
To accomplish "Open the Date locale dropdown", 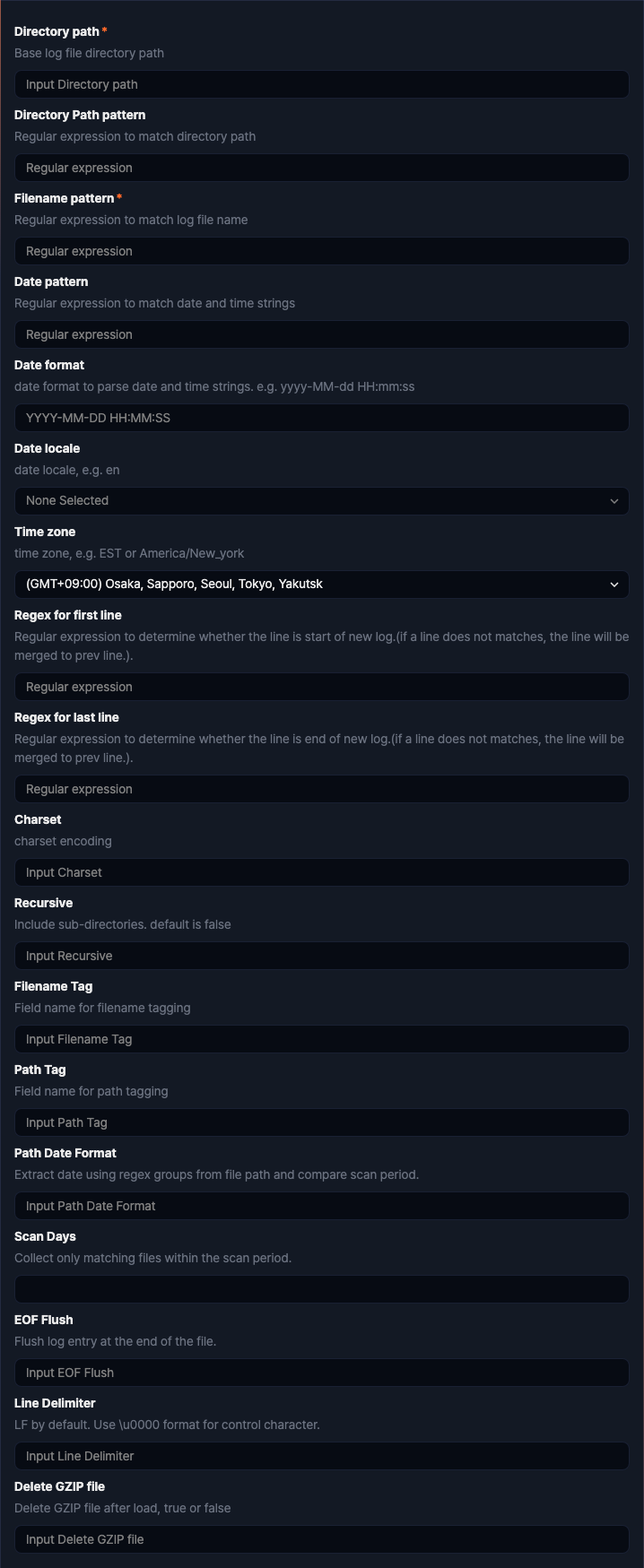I will tap(321, 500).
